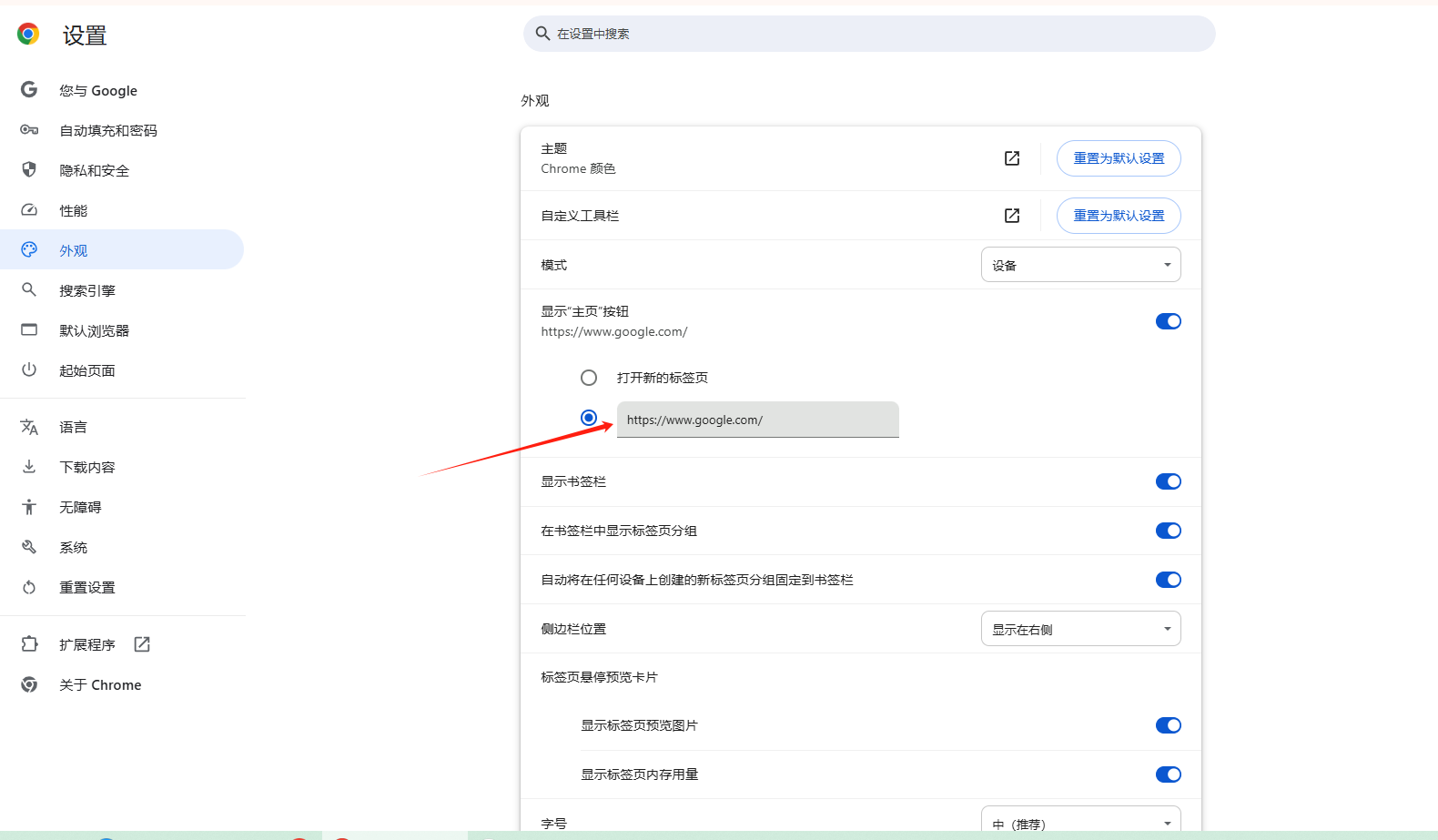This screenshot has height=840, width=1438.
Task: Click the reset icon for 重置设置
Action: click(x=29, y=587)
